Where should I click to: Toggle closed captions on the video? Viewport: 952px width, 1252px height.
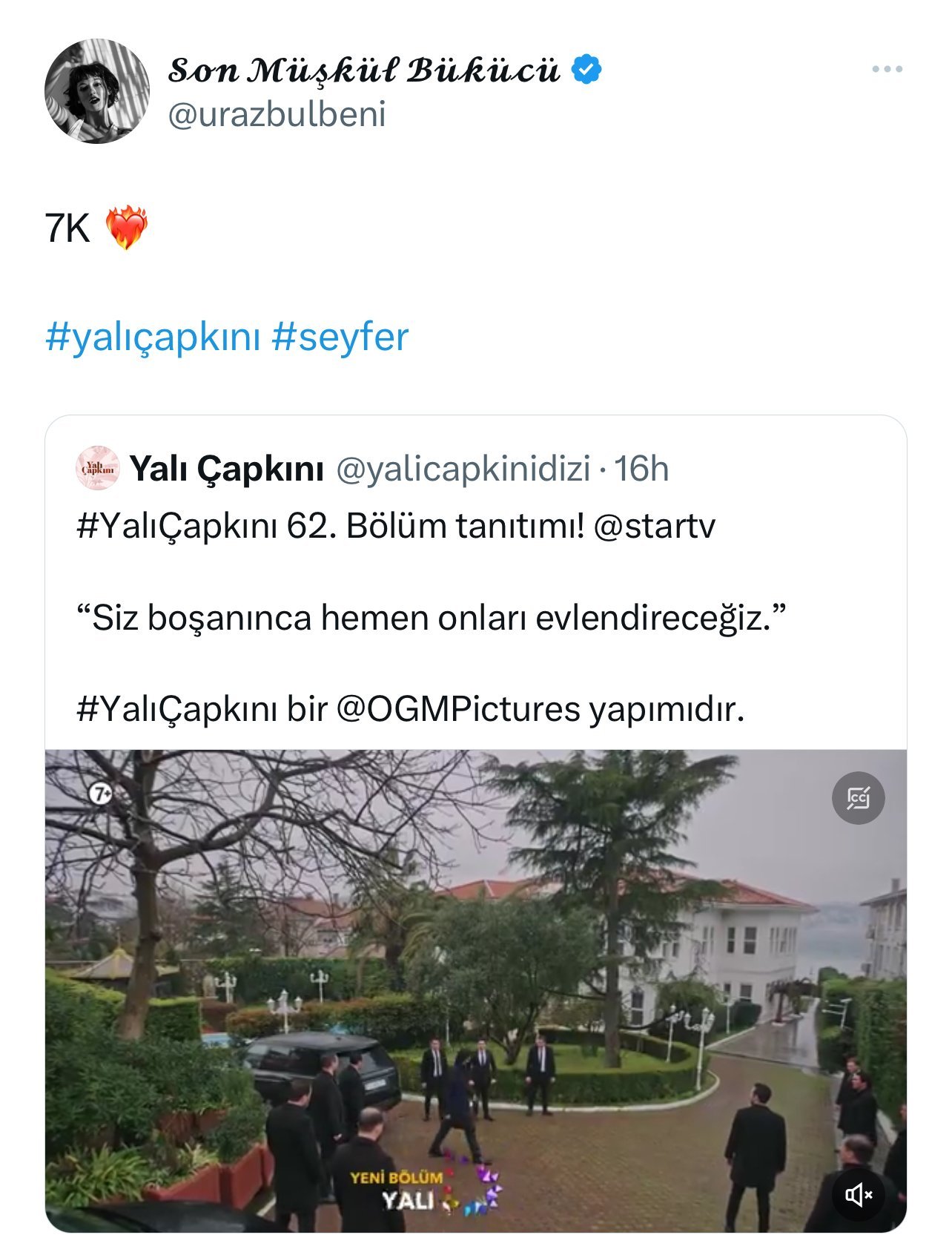tap(859, 798)
